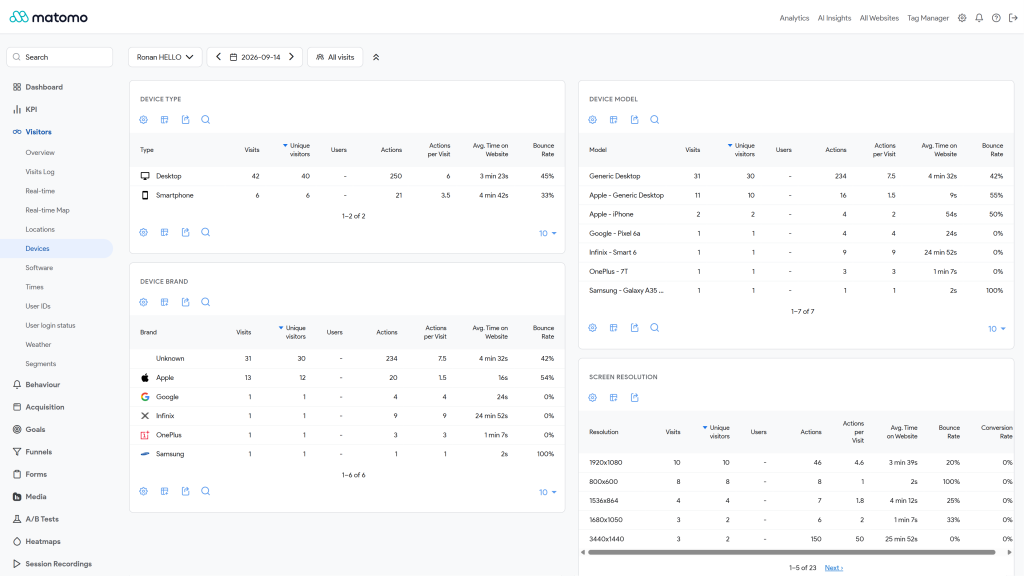Open Device Type row limit 10 dropdown
Image resolution: width=1024 pixels, height=576 pixels.
547,233
